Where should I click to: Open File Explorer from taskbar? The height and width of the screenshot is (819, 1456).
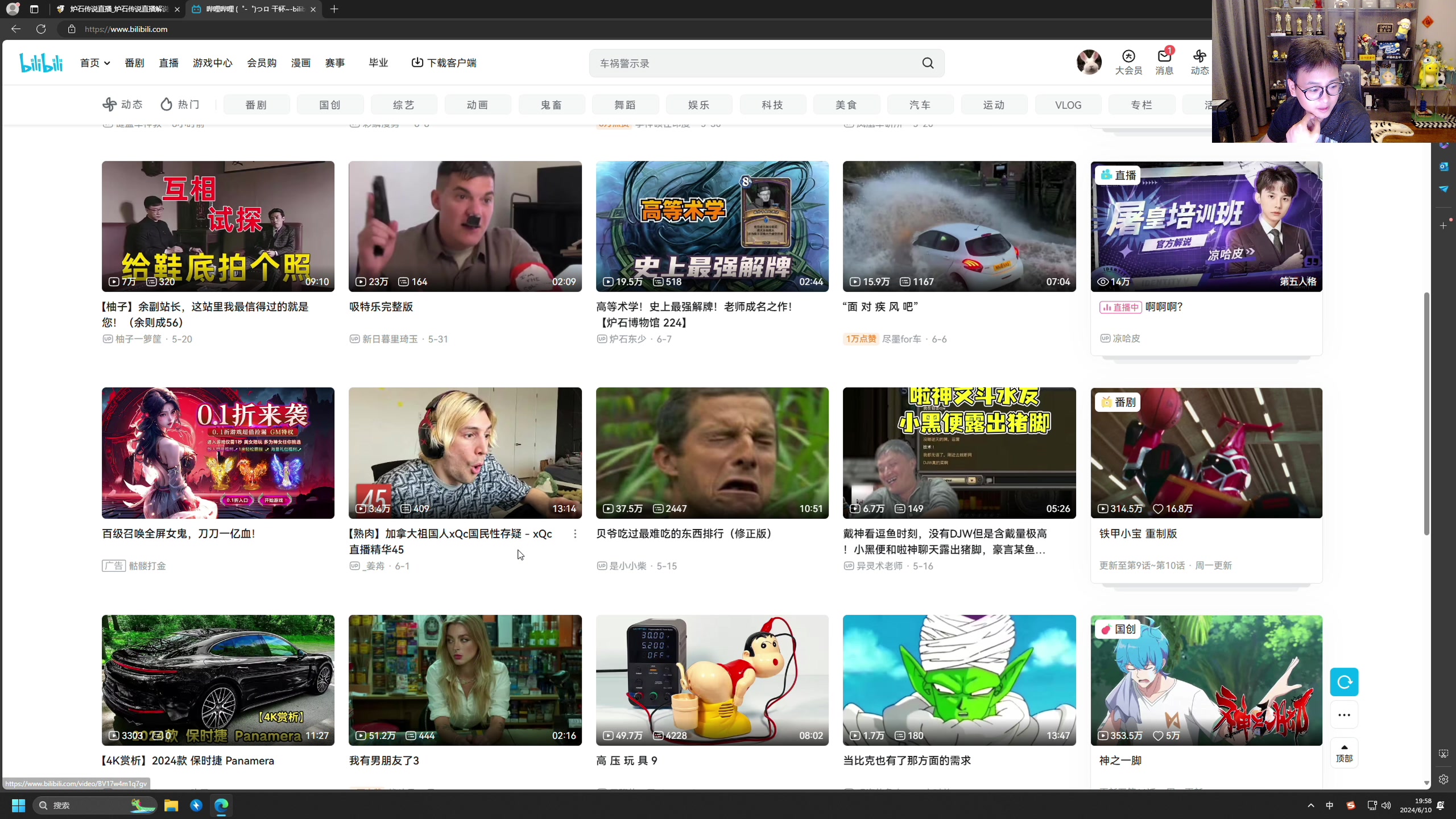pos(171,805)
